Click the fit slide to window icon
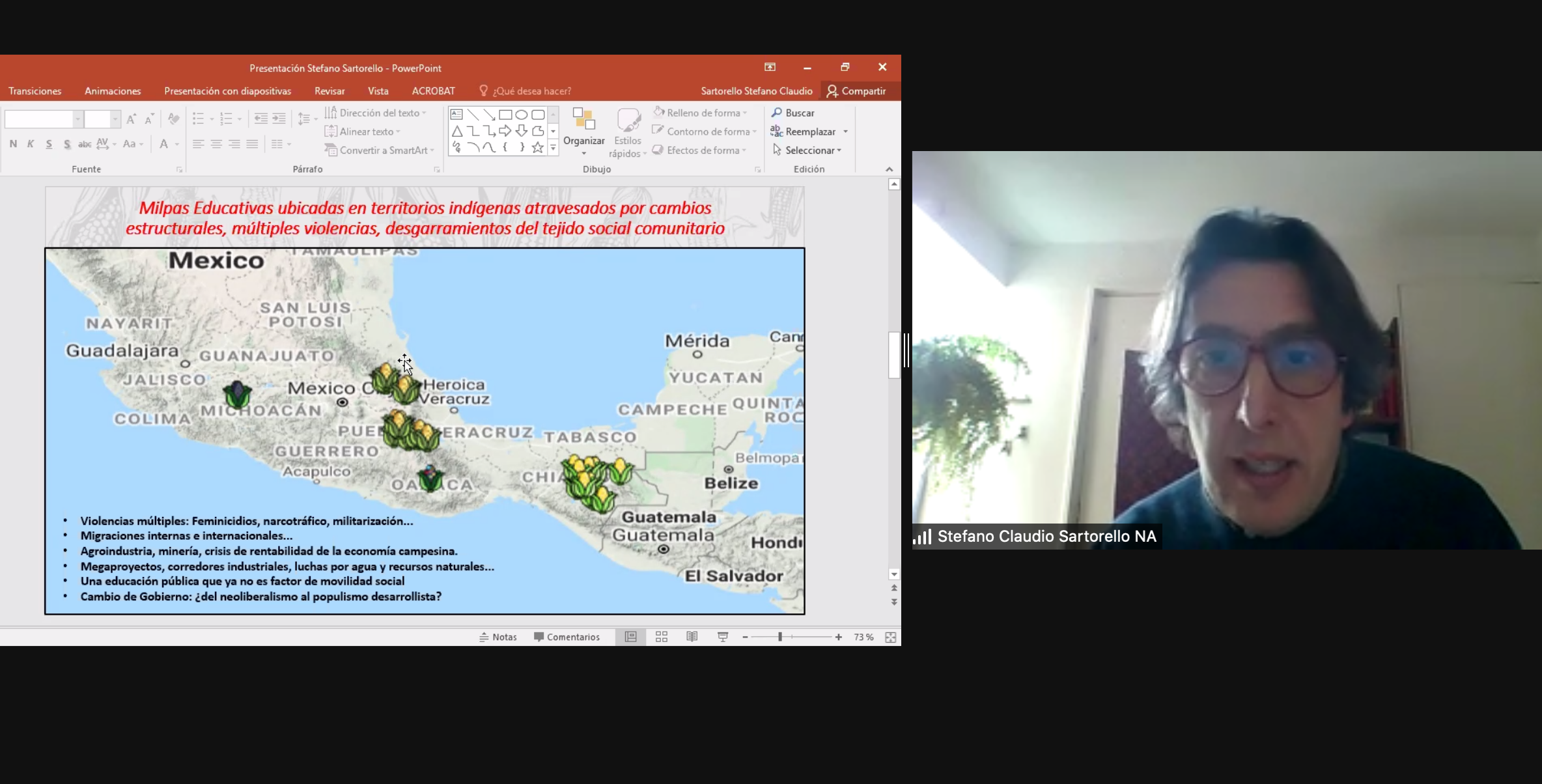 [890, 637]
